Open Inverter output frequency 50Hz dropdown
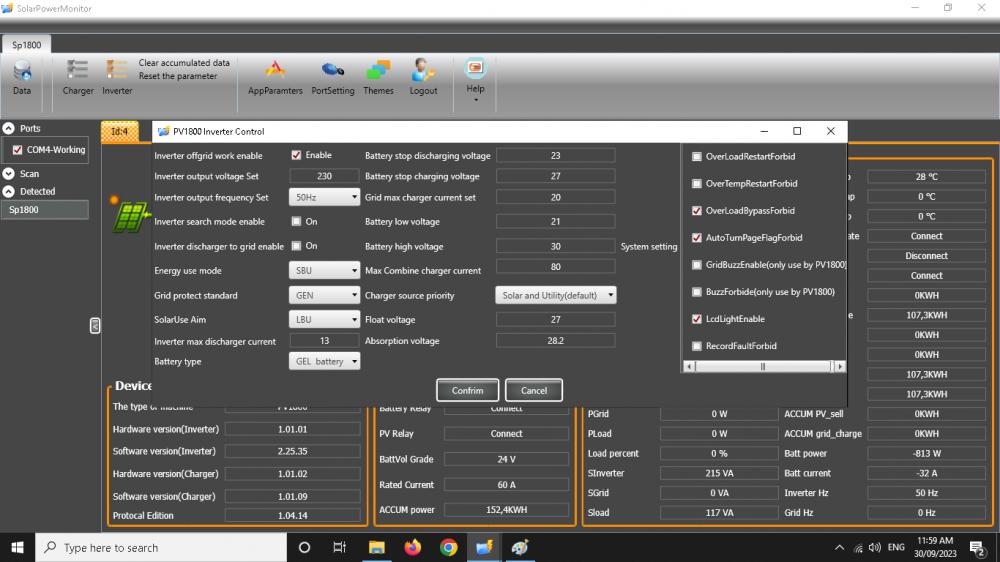The width and height of the screenshot is (1000, 562). click(x=324, y=197)
